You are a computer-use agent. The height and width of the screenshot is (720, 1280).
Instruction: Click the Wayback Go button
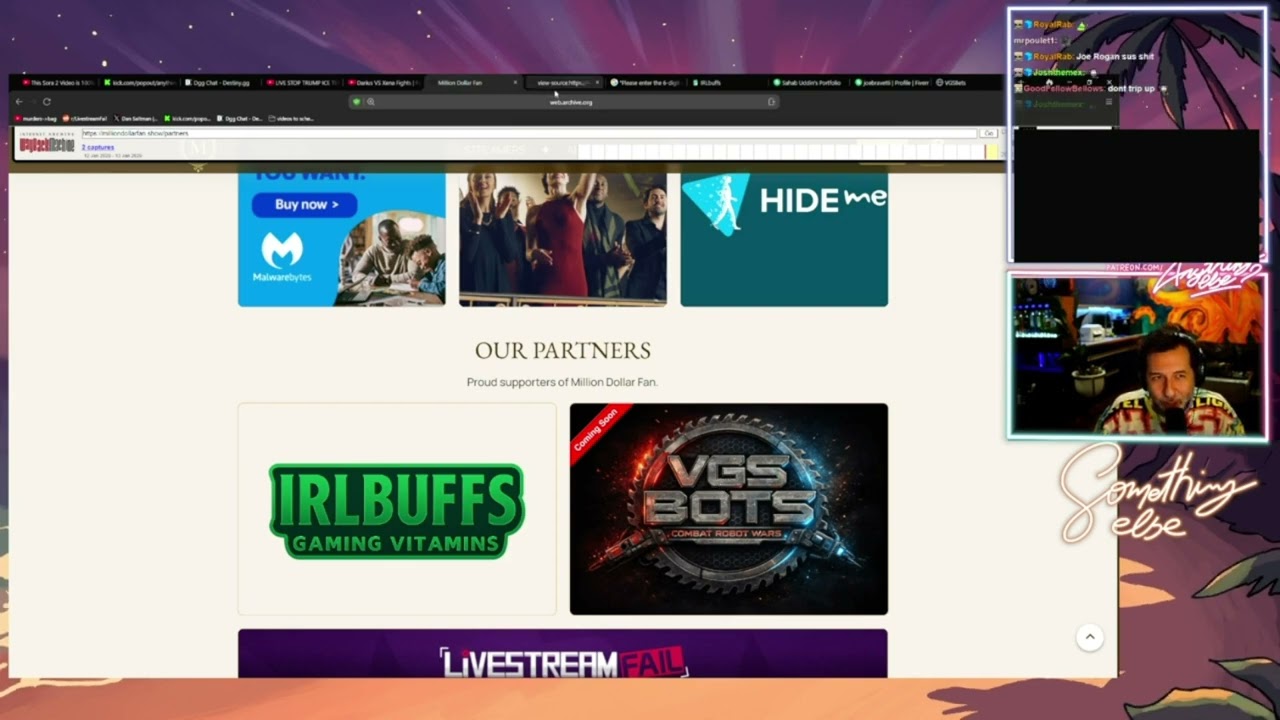click(x=988, y=133)
